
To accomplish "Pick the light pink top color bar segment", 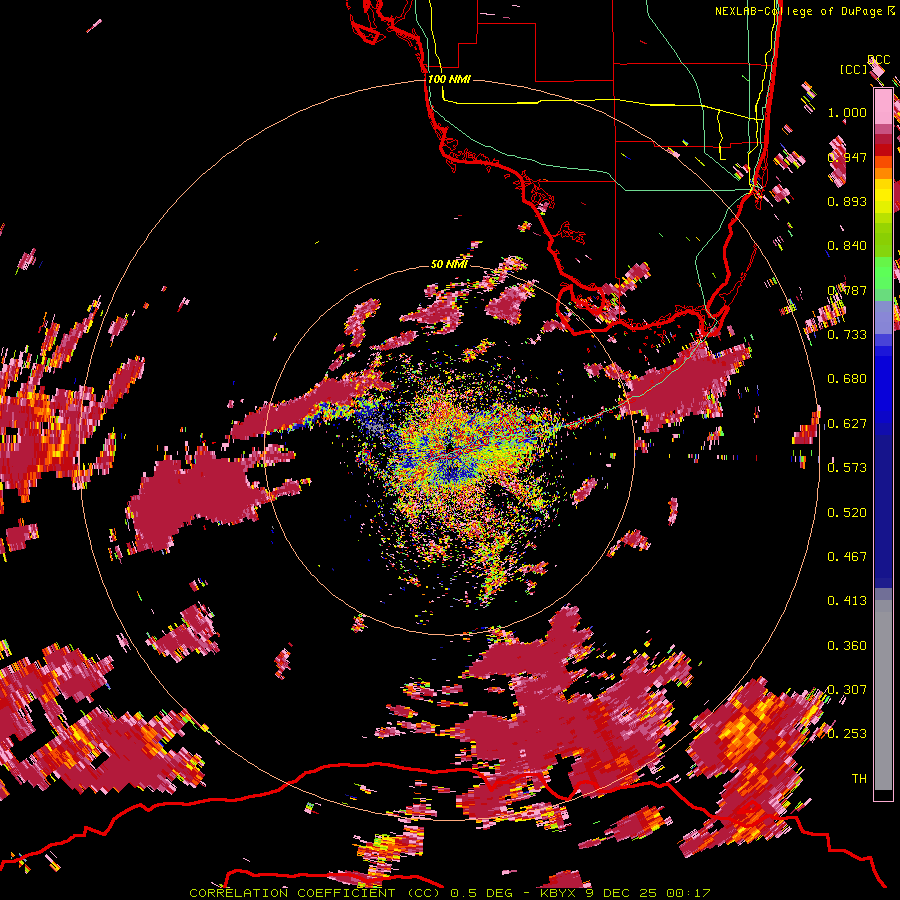I will pos(883,106).
